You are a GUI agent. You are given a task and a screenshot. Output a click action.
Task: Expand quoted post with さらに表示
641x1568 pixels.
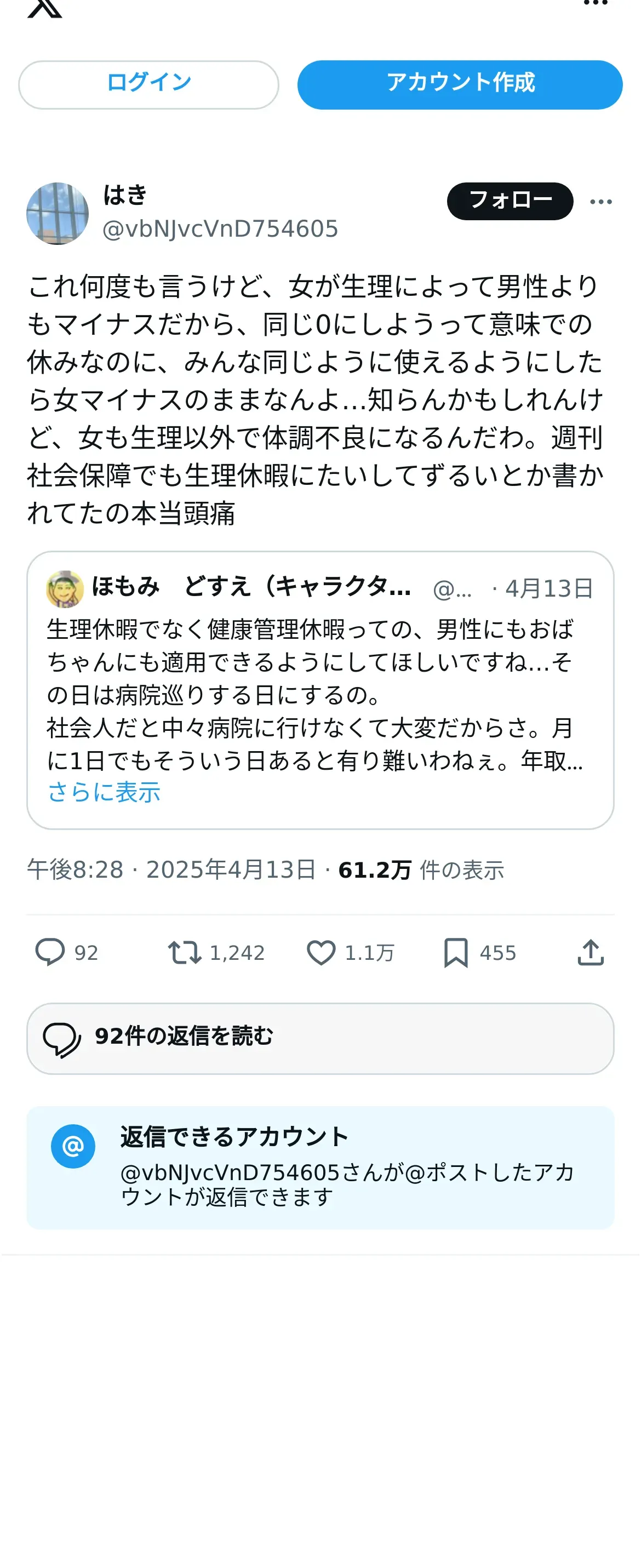click(104, 793)
